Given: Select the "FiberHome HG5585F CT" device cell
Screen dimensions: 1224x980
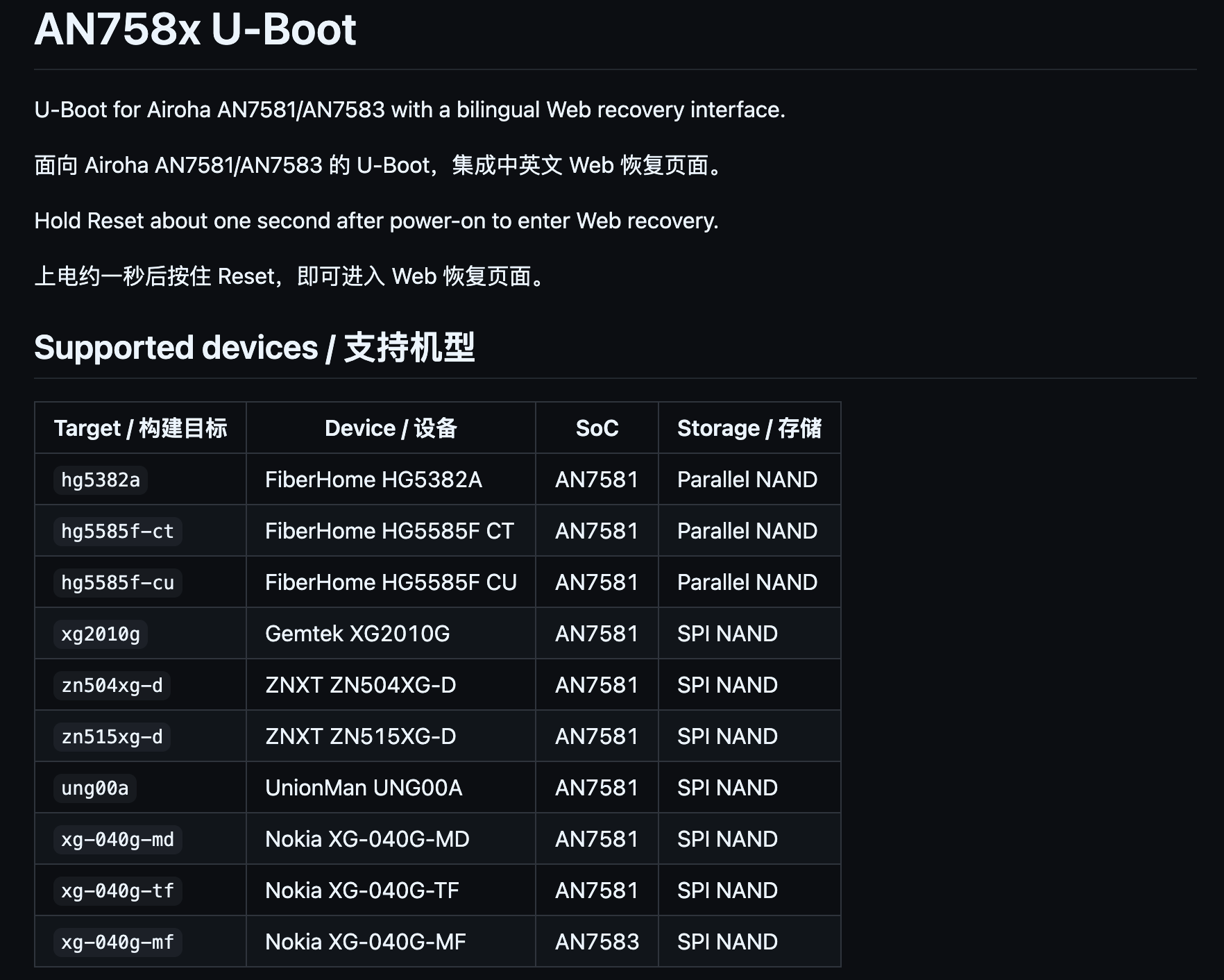Looking at the screenshot, I should (389, 531).
